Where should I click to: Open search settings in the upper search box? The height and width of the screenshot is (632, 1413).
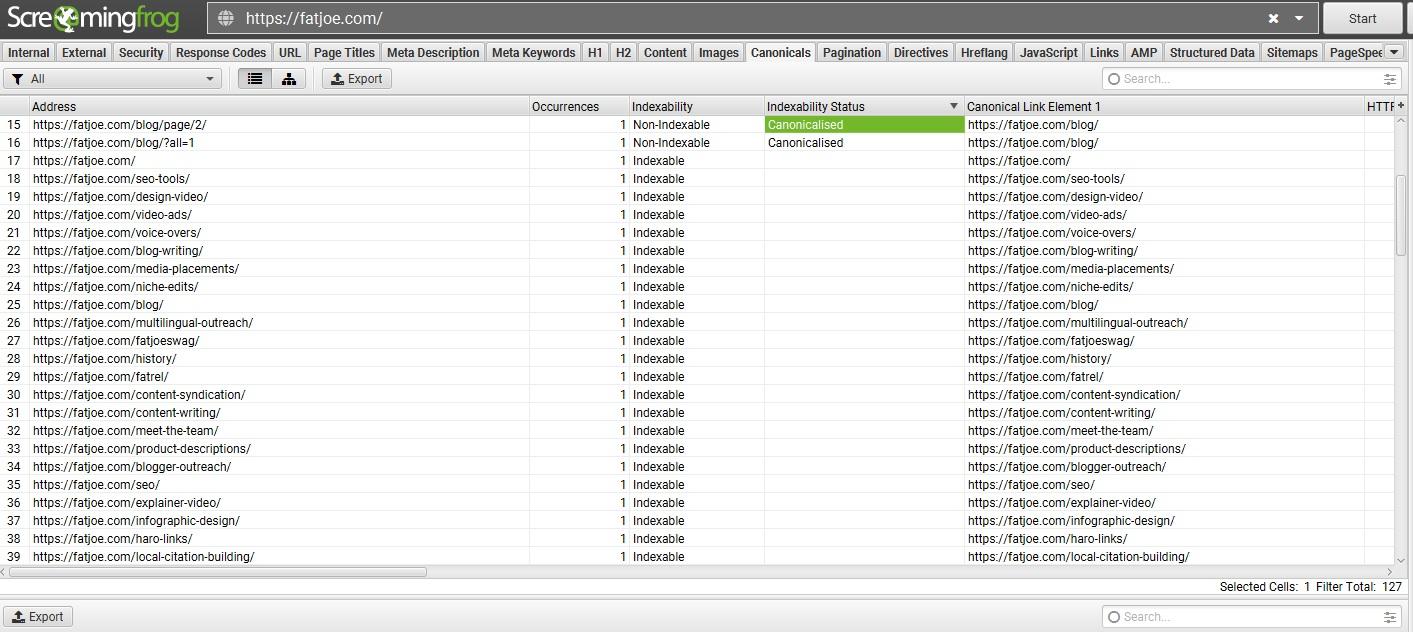tap(1390, 79)
